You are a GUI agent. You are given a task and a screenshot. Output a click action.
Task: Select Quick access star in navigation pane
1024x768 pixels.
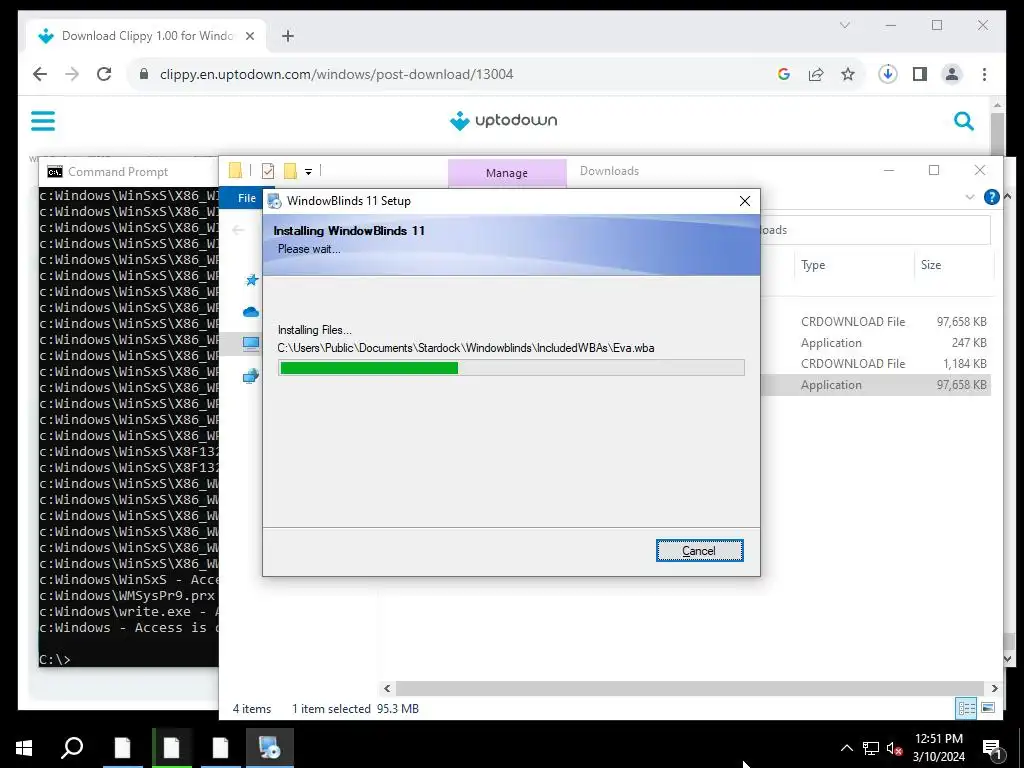(x=251, y=280)
